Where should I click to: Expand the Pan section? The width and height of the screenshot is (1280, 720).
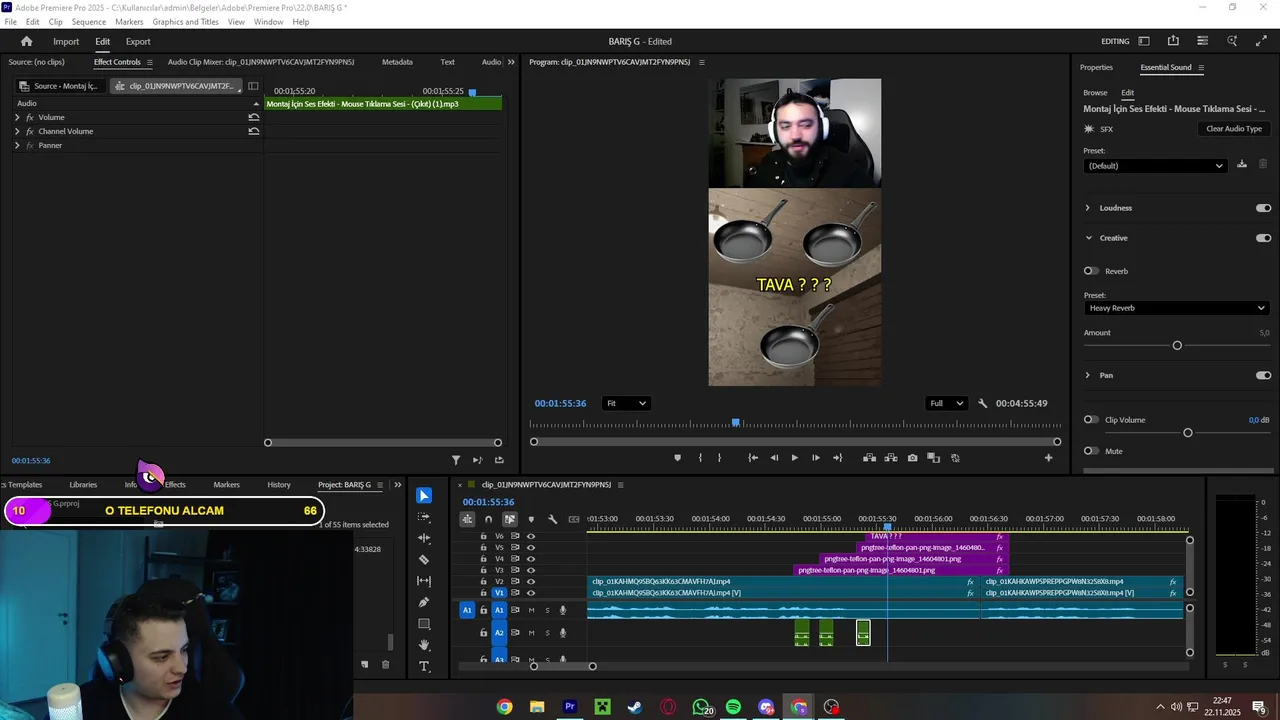point(1088,375)
